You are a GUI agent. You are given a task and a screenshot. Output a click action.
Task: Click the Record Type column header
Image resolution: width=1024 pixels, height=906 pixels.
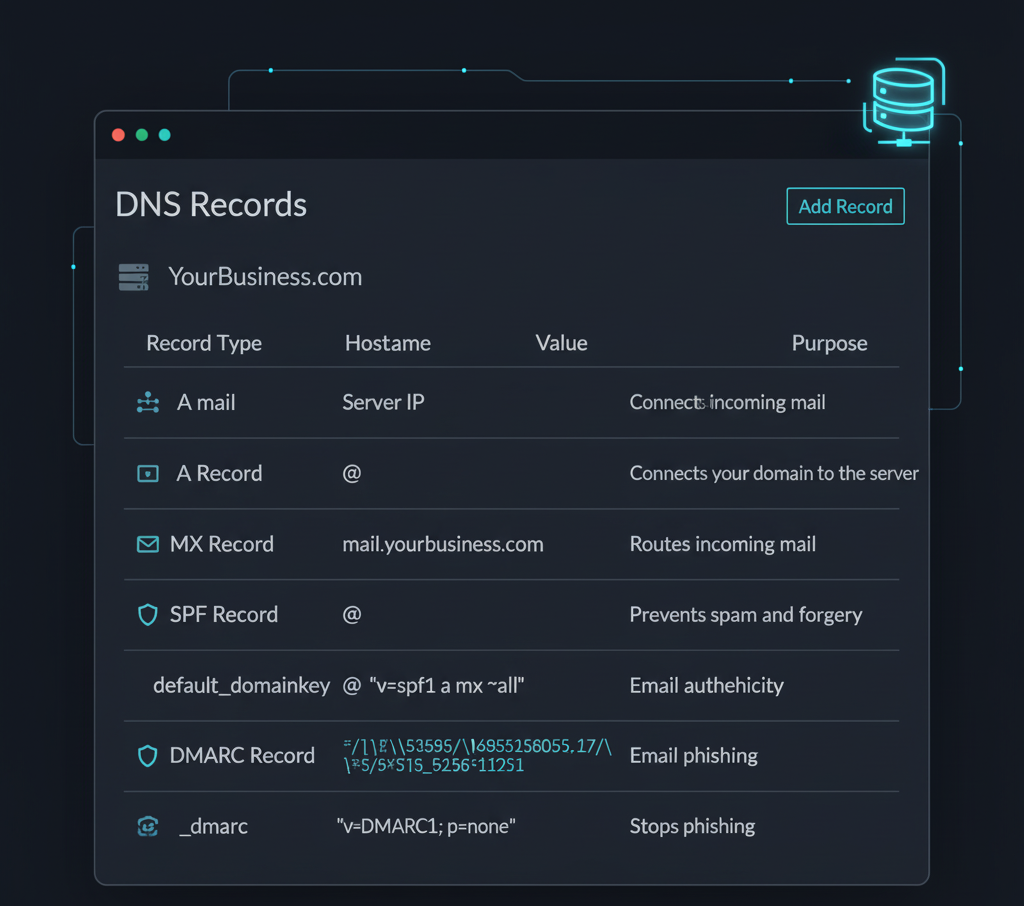(x=204, y=344)
